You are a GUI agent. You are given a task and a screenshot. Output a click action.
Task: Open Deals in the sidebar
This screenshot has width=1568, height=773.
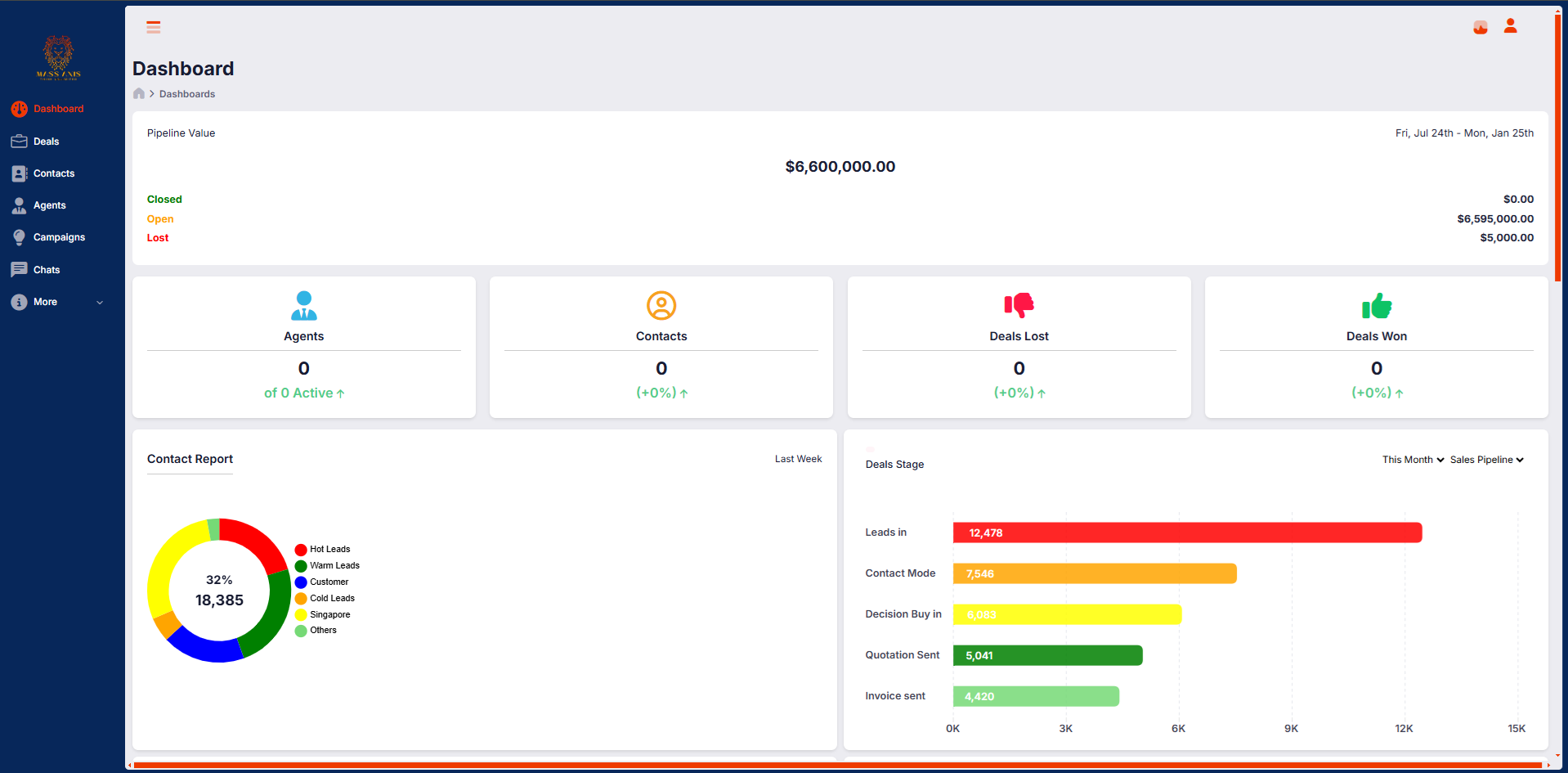(x=46, y=142)
